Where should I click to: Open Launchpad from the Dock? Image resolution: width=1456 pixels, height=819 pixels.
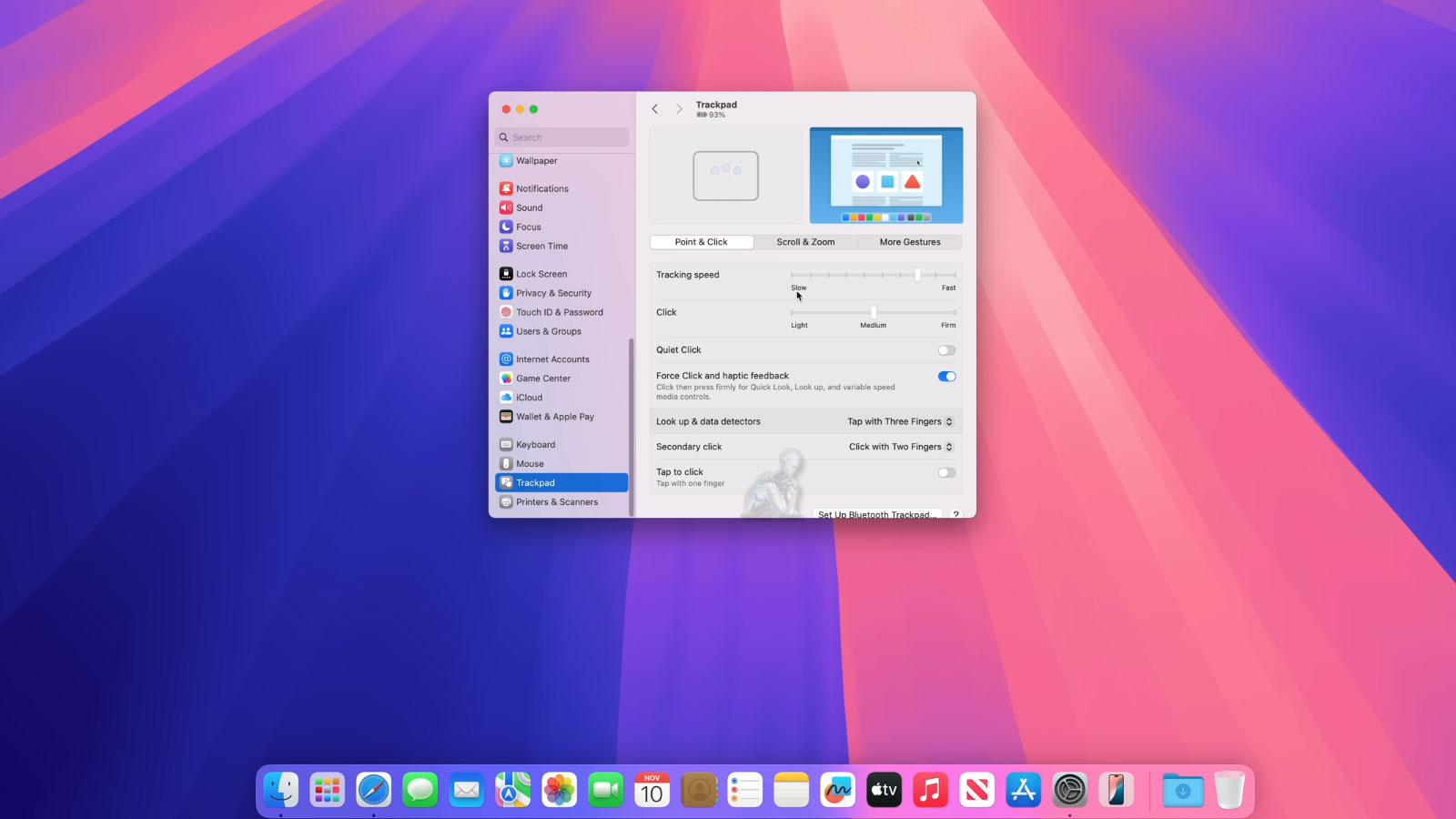coord(327,790)
